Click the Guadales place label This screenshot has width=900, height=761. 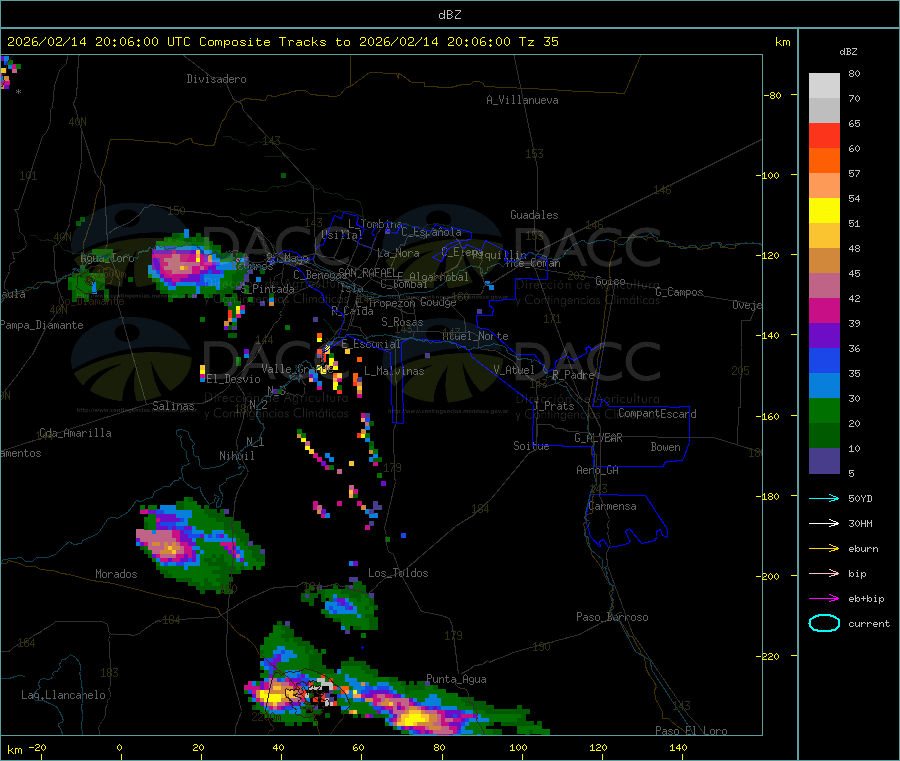(x=534, y=215)
